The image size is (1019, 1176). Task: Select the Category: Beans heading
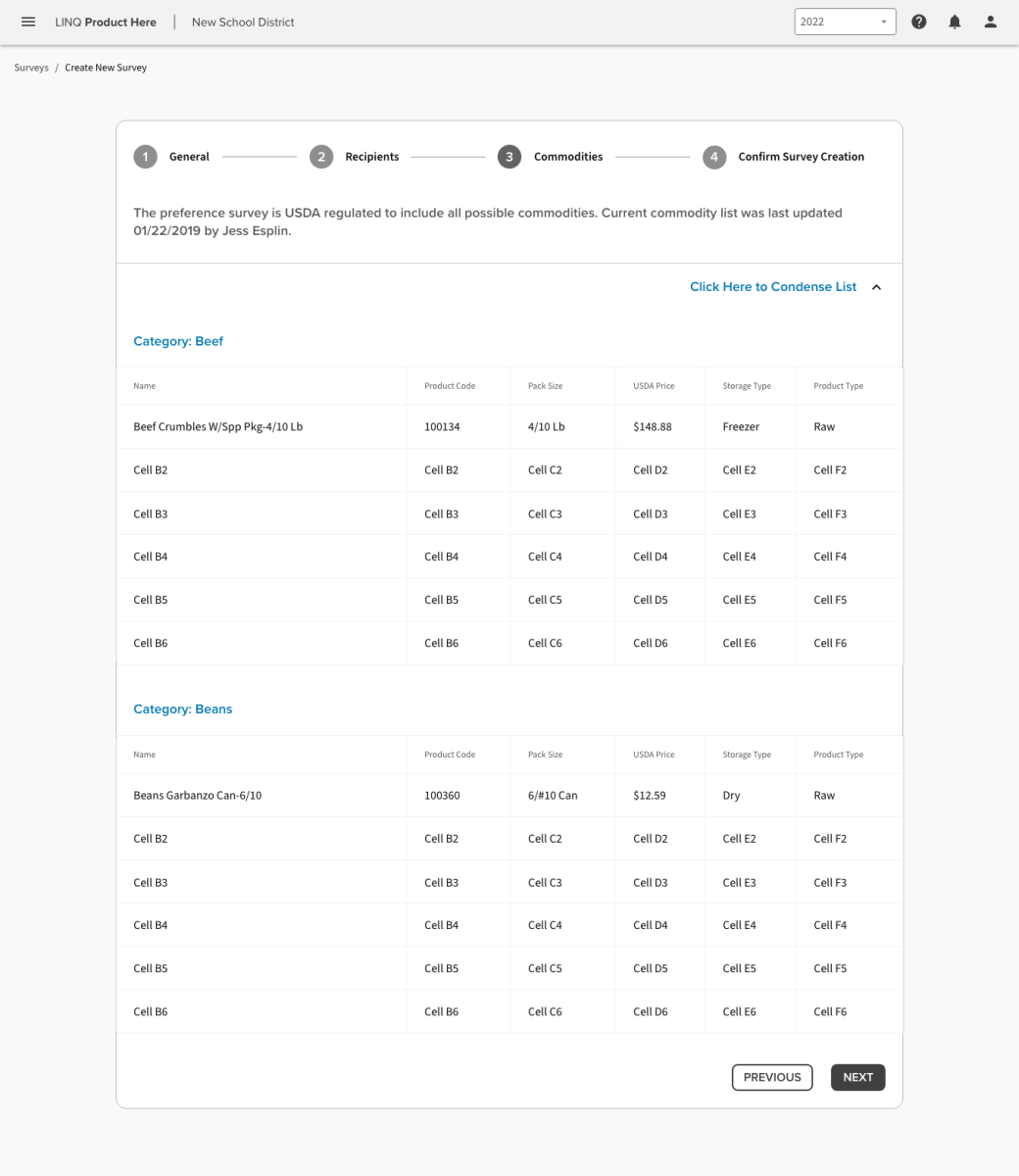(x=182, y=709)
